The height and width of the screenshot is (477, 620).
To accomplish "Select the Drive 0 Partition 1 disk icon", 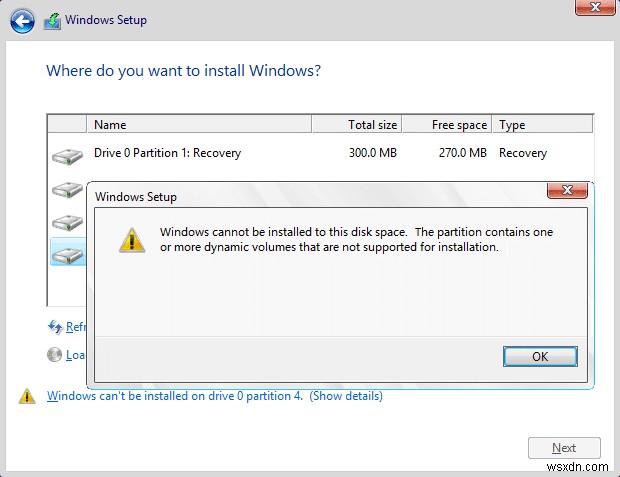I will click(x=68, y=155).
